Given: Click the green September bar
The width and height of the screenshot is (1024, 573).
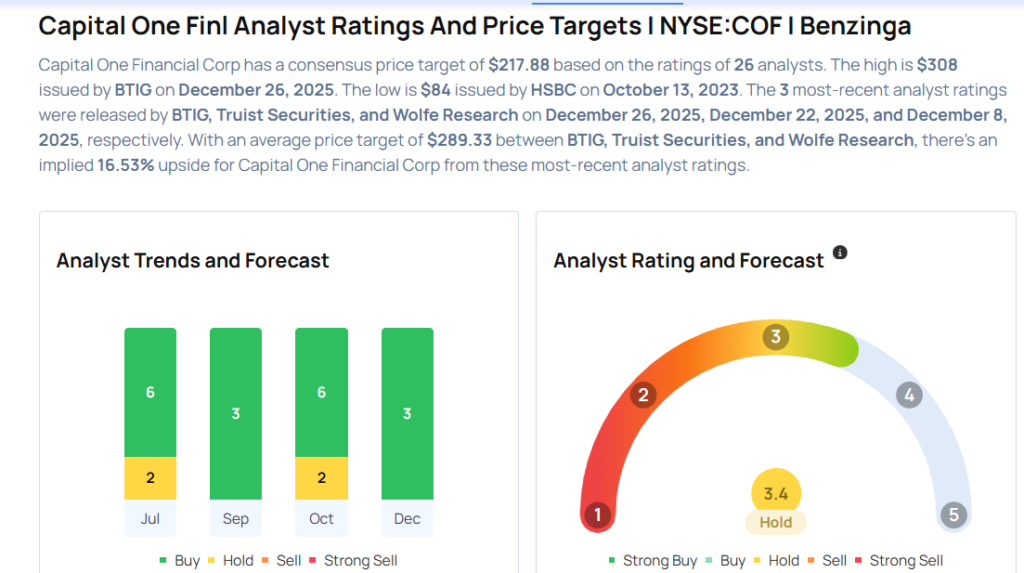Looking at the screenshot, I should point(236,413).
